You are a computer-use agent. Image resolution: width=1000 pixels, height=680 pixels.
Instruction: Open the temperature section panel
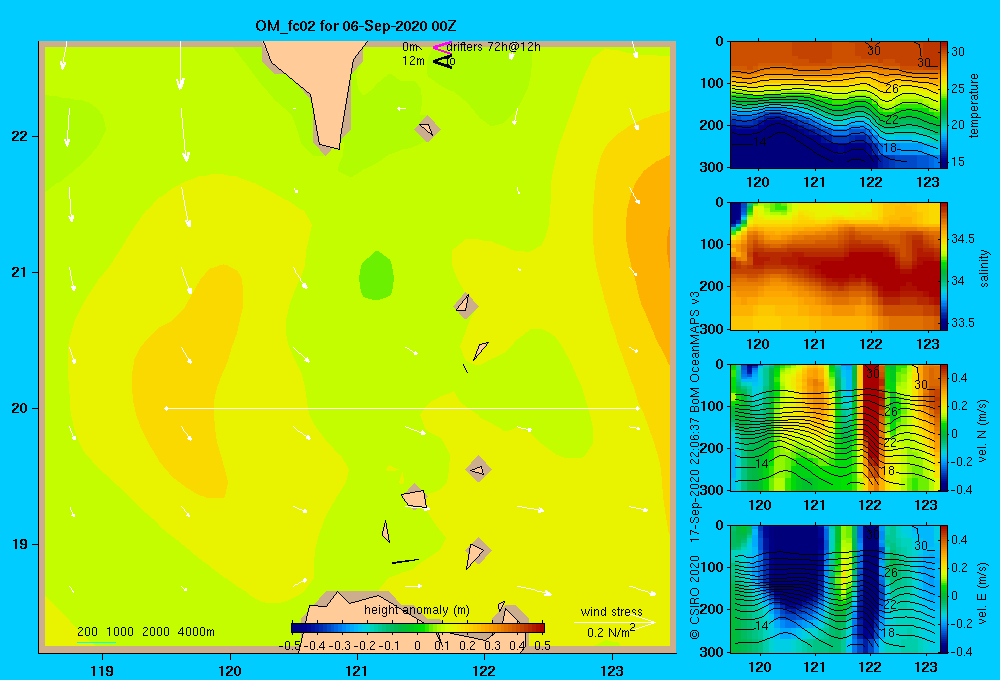tap(834, 105)
